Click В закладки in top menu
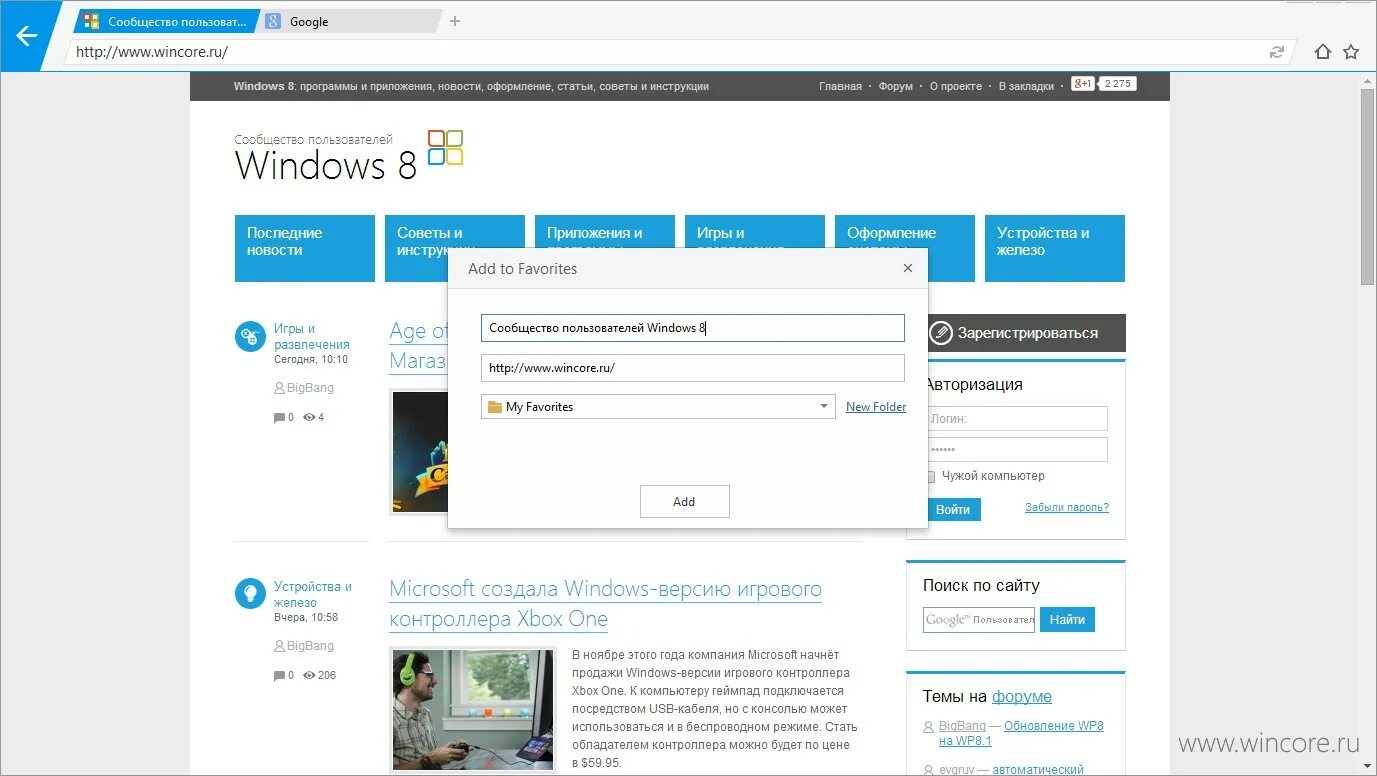Screen dimensions: 1377x776 [x=1026, y=86]
